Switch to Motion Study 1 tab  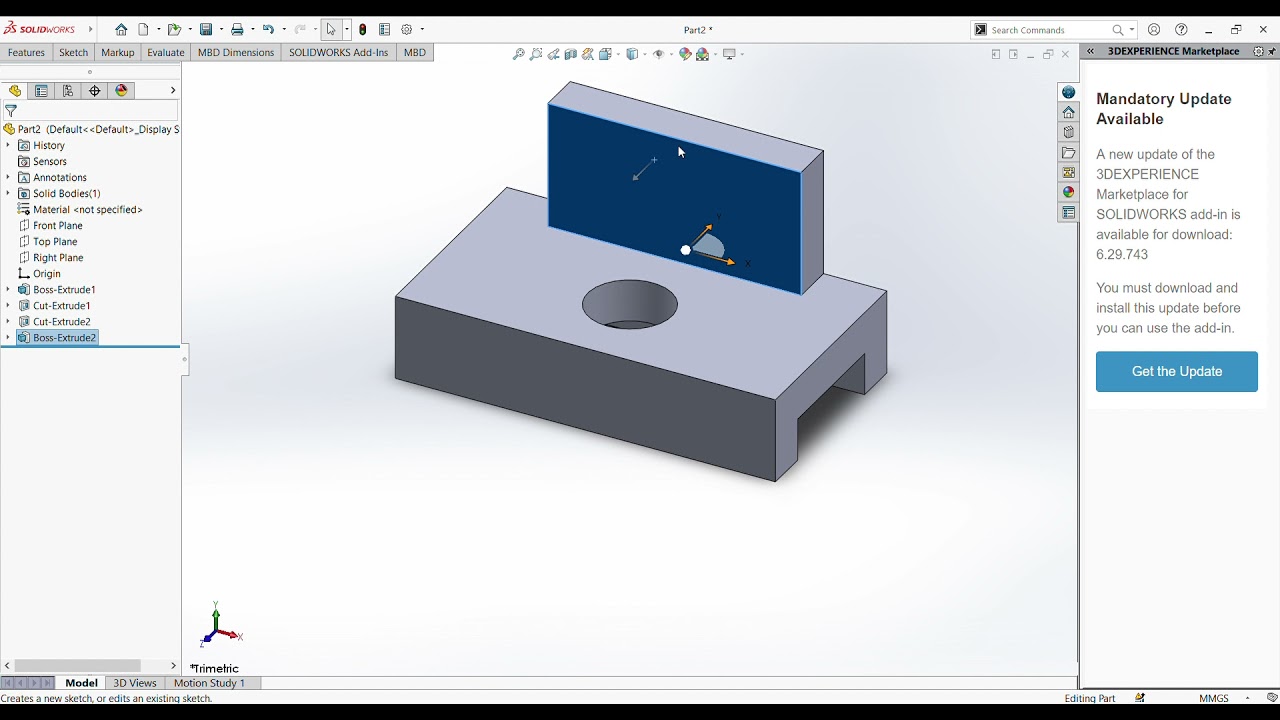tap(209, 683)
